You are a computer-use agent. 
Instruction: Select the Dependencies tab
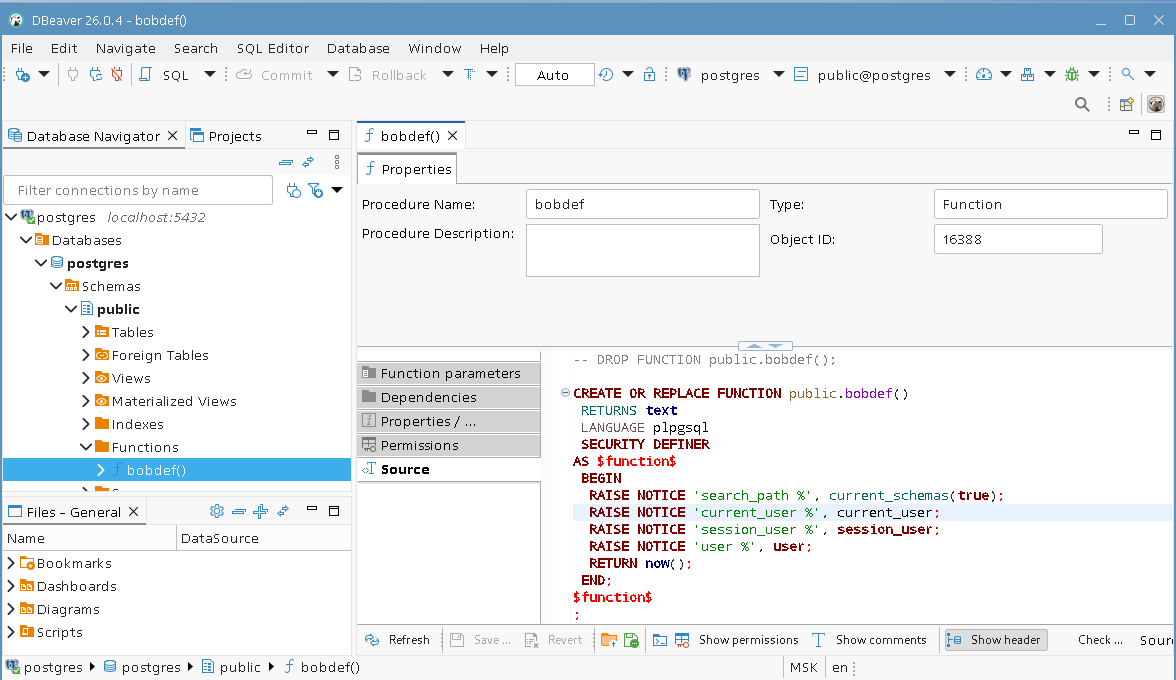pyautogui.click(x=448, y=397)
